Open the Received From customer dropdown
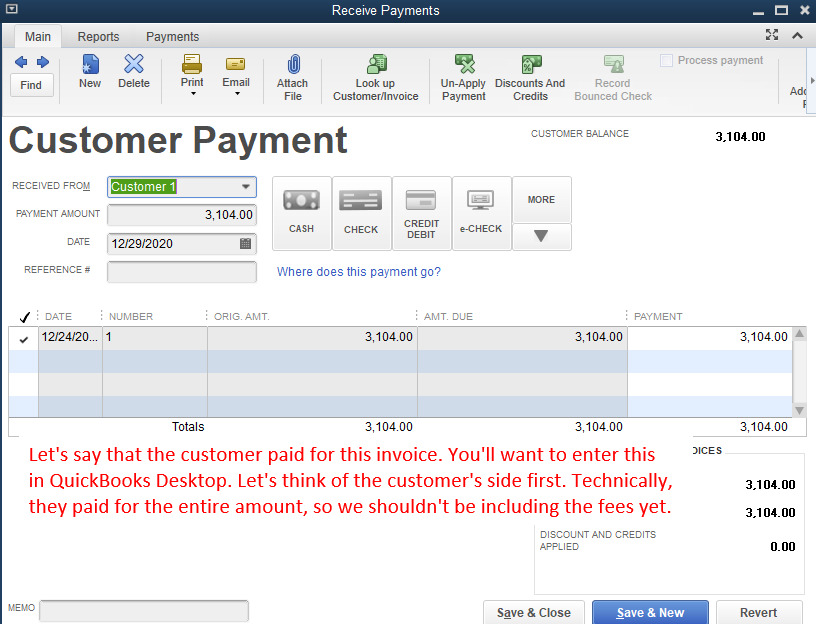Image resolution: width=816 pixels, height=624 pixels. tap(246, 186)
